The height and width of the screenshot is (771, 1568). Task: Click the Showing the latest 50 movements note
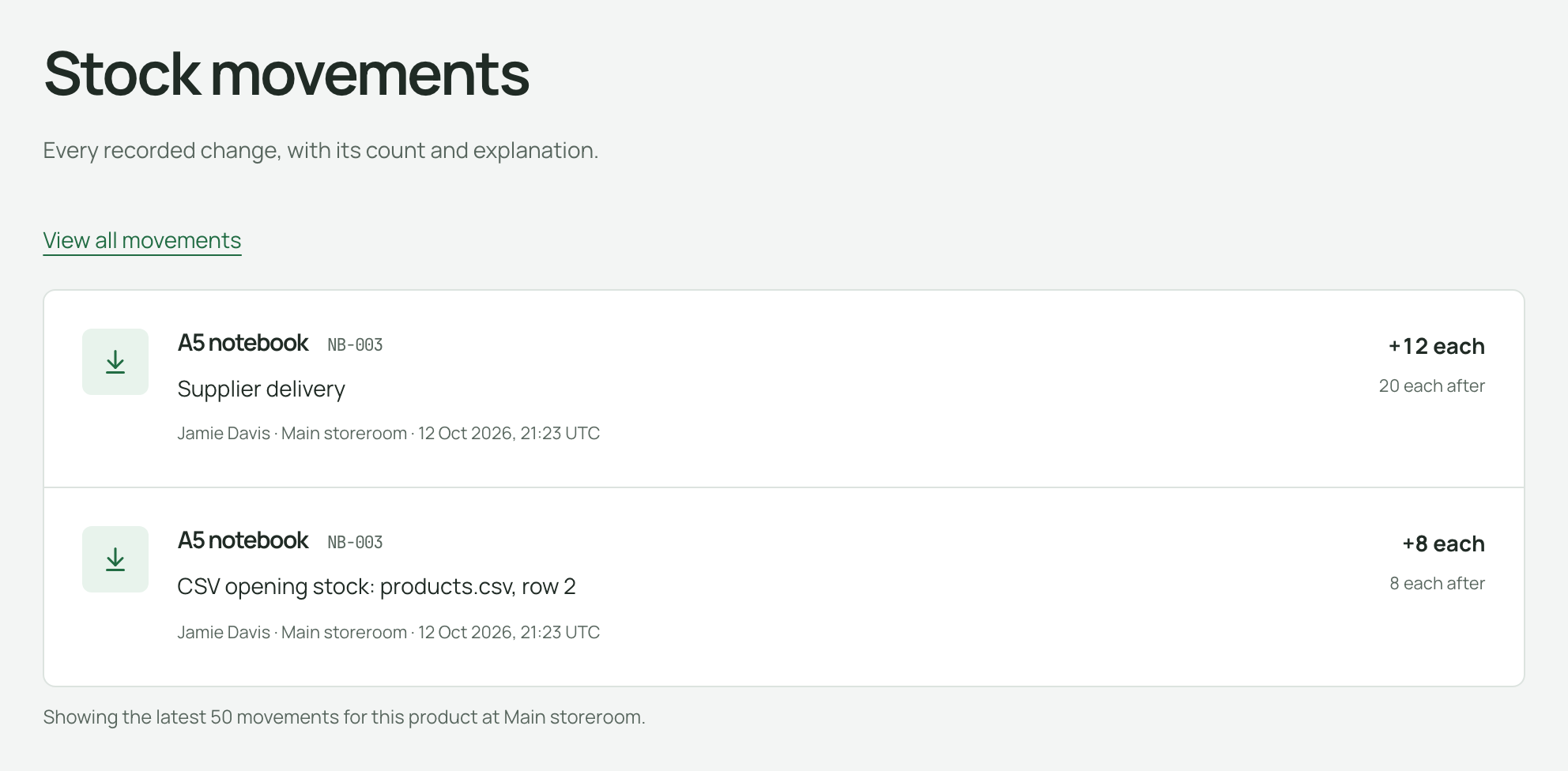pyautogui.click(x=345, y=717)
